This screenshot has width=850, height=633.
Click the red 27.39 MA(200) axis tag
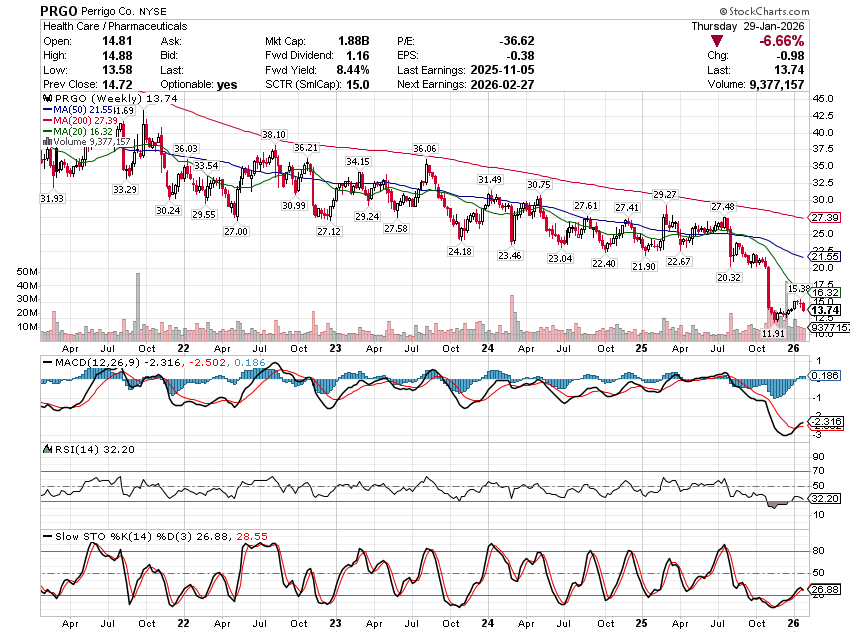coord(825,217)
